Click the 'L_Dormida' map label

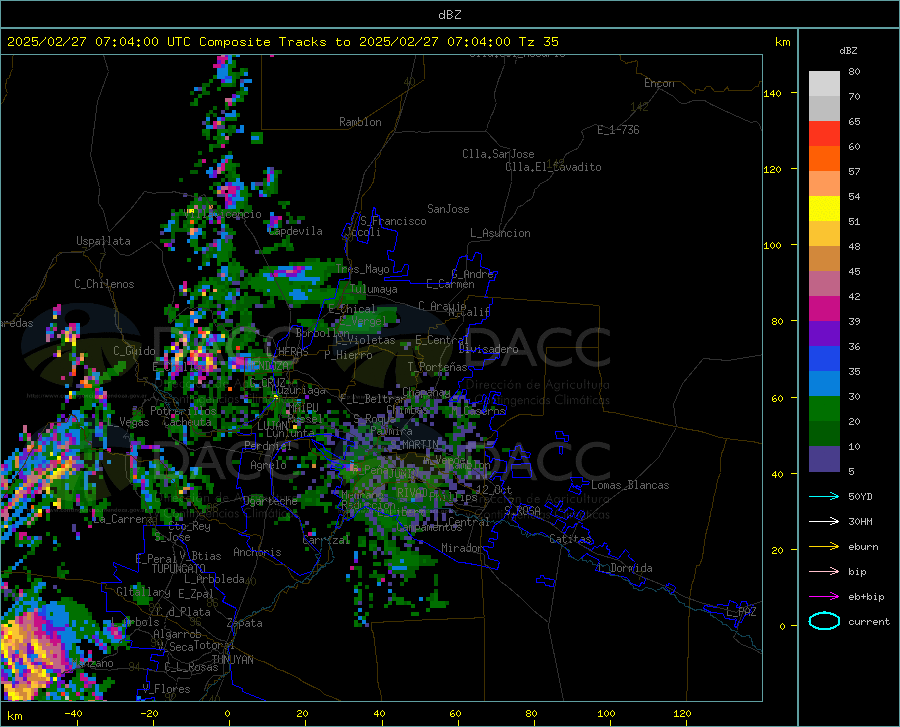[625, 568]
